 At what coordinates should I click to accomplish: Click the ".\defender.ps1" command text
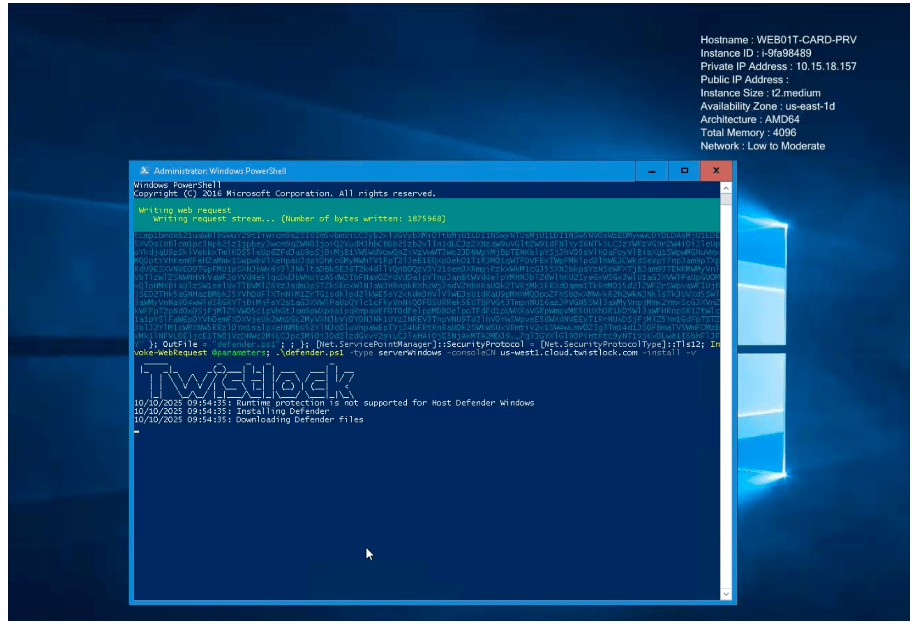[x=310, y=353]
